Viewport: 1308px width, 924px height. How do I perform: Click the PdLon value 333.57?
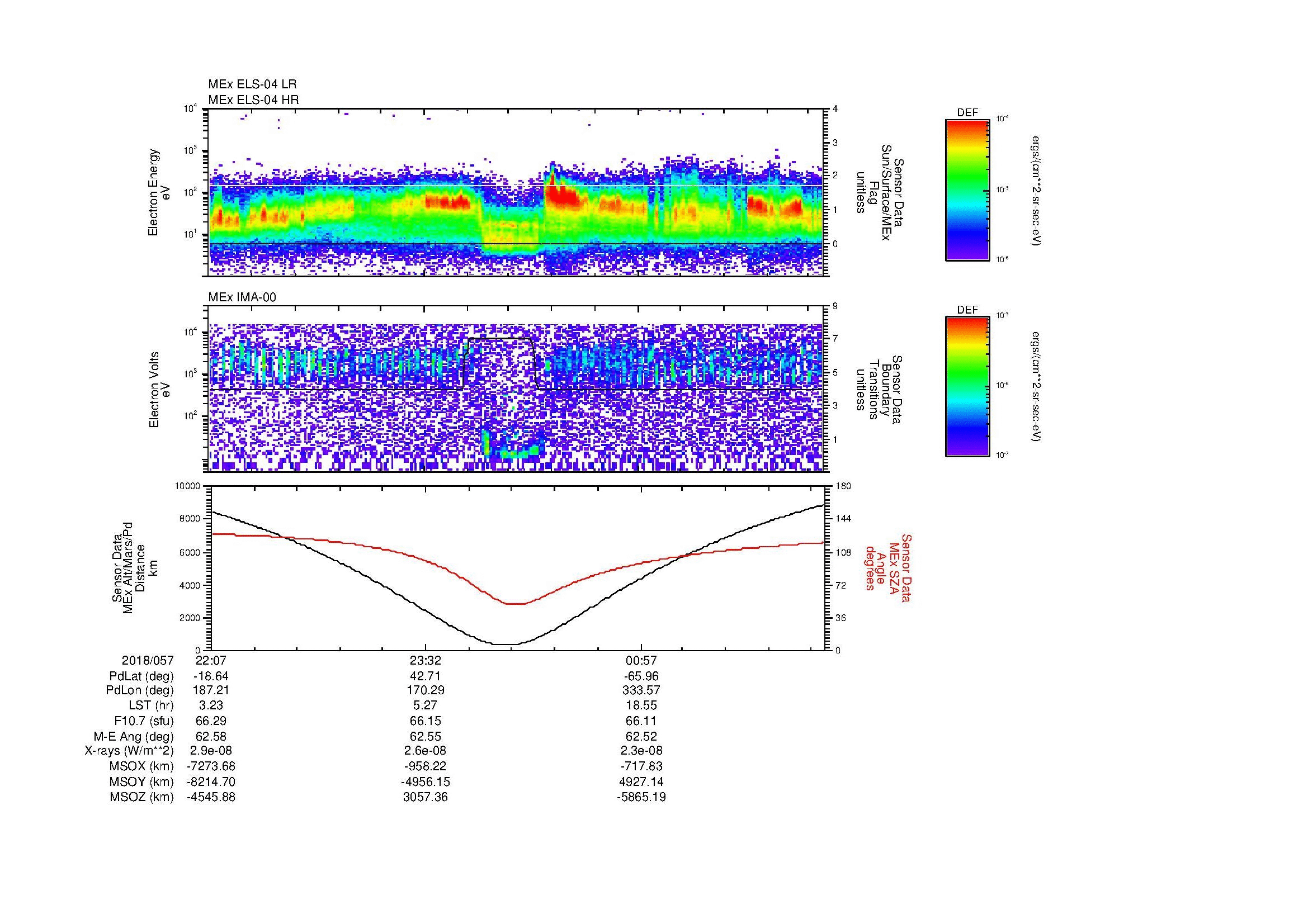641,690
